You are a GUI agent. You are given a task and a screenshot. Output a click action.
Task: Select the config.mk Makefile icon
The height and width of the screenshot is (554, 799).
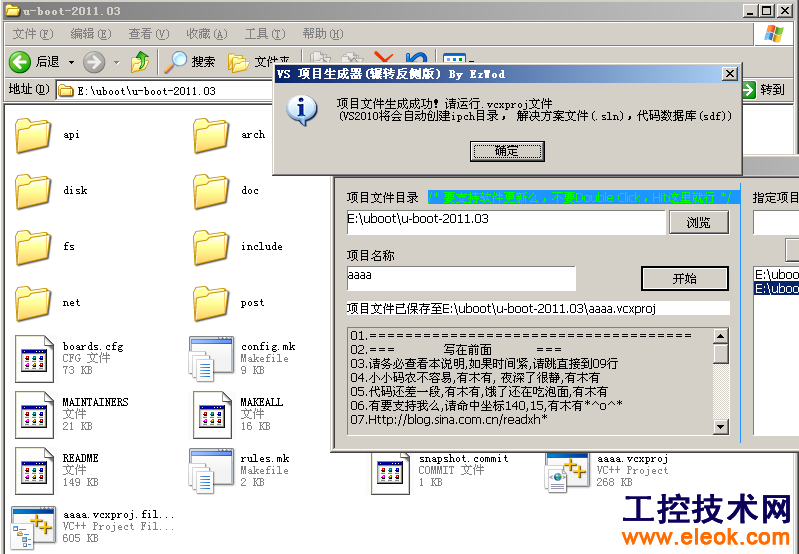point(211,359)
